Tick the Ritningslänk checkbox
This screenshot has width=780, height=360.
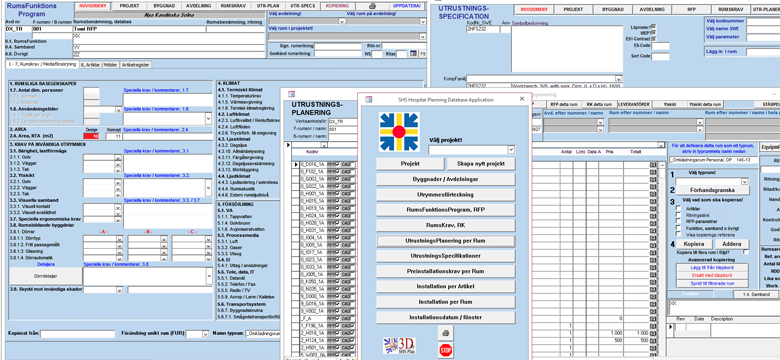[x=678, y=215]
